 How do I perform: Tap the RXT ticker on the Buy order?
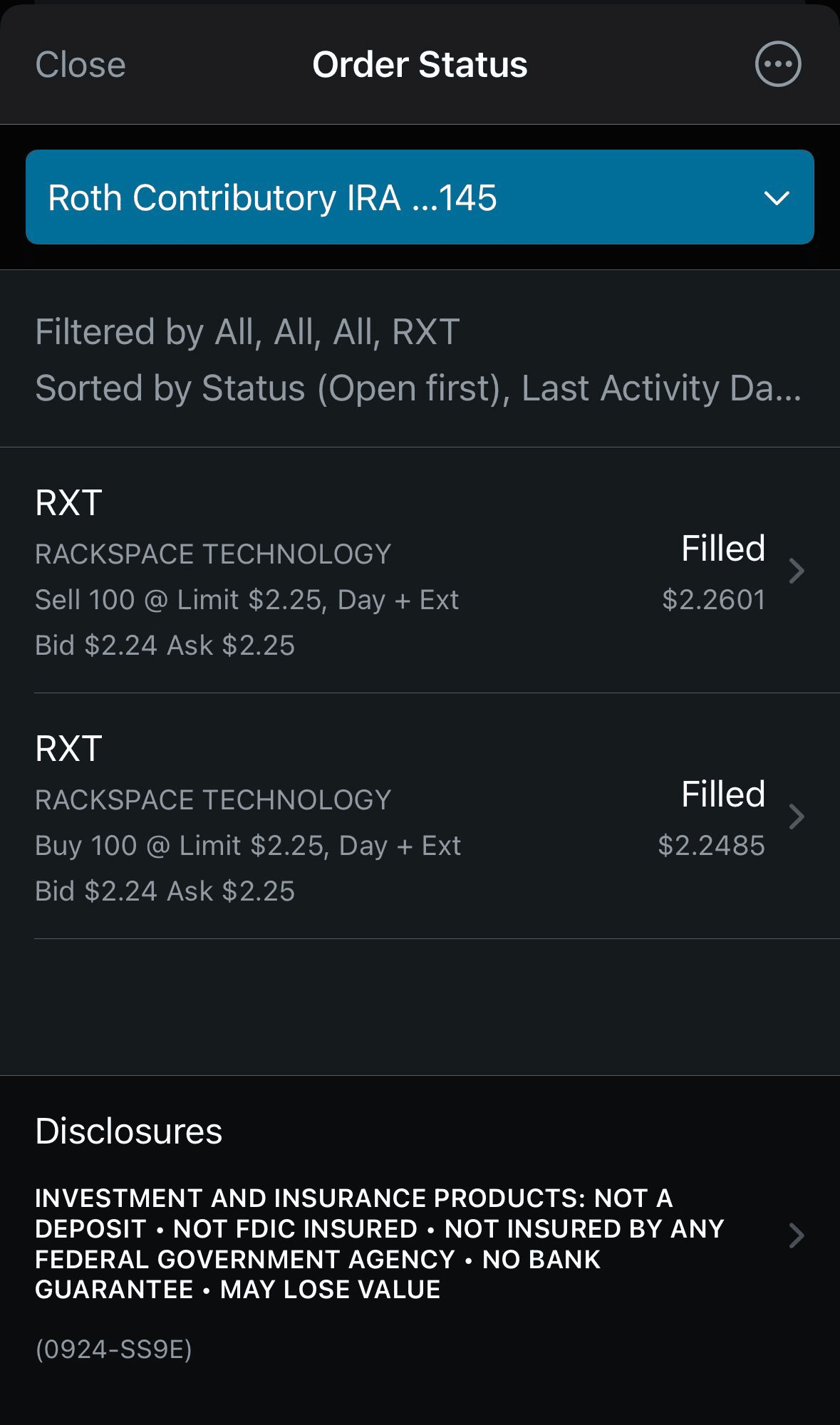pyautogui.click(x=69, y=749)
